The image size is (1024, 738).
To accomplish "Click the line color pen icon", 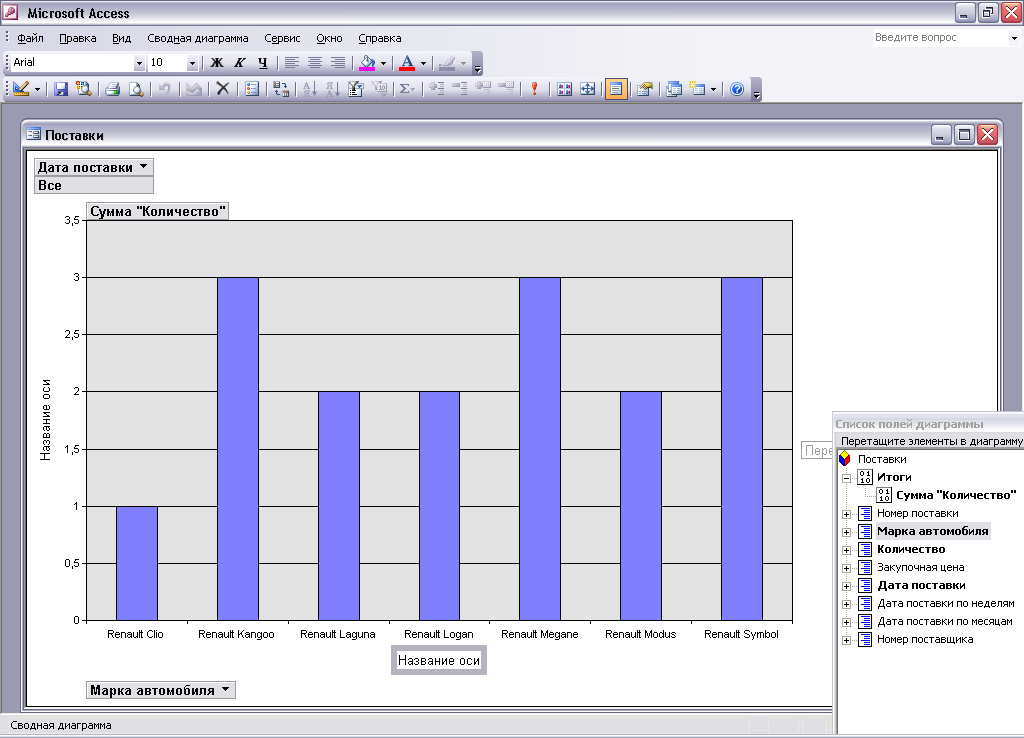I will tap(447, 63).
